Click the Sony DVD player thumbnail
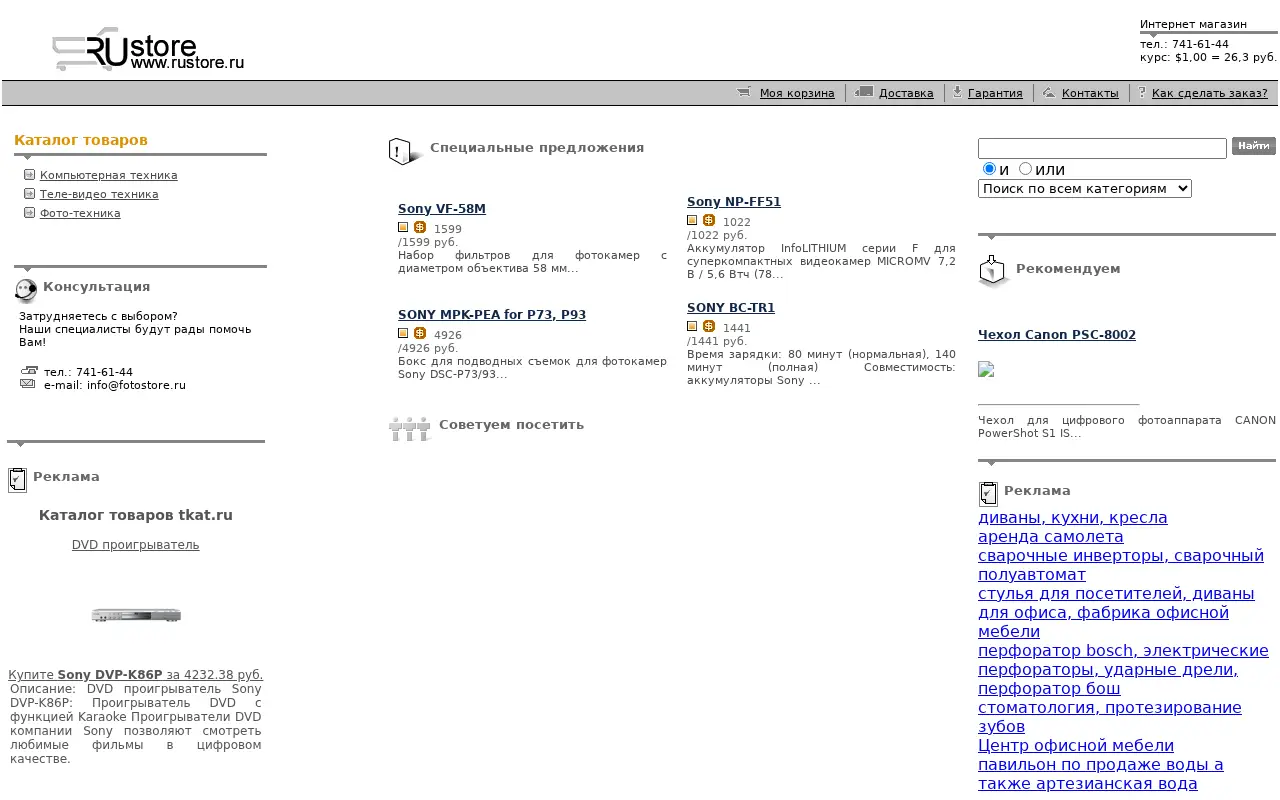This screenshot has width=1280, height=800. (136, 615)
